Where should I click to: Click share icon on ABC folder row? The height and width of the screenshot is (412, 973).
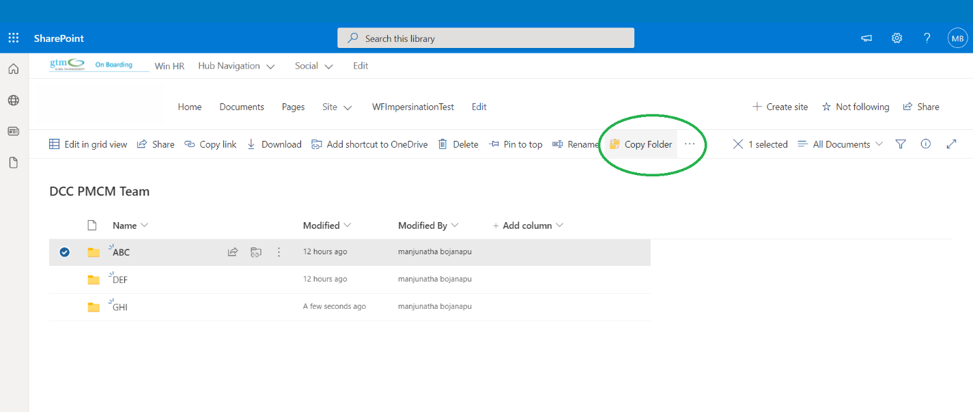233,252
